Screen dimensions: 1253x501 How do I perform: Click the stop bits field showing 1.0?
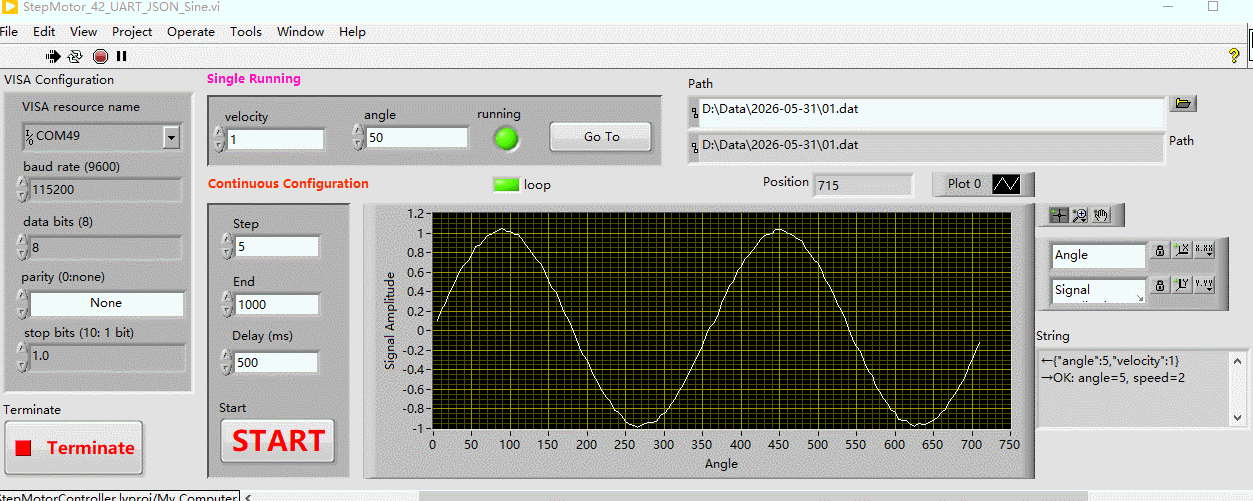tap(106, 356)
